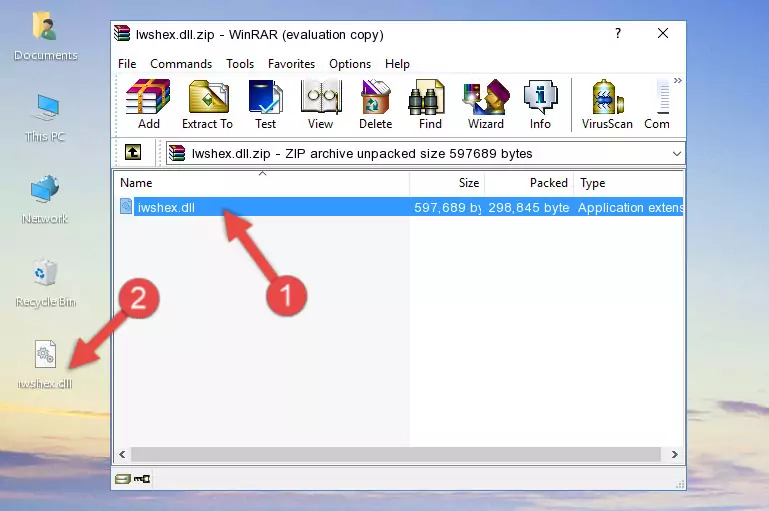Select the iwshex.dll file row
The width and height of the screenshot is (769, 511).
tap(401, 207)
